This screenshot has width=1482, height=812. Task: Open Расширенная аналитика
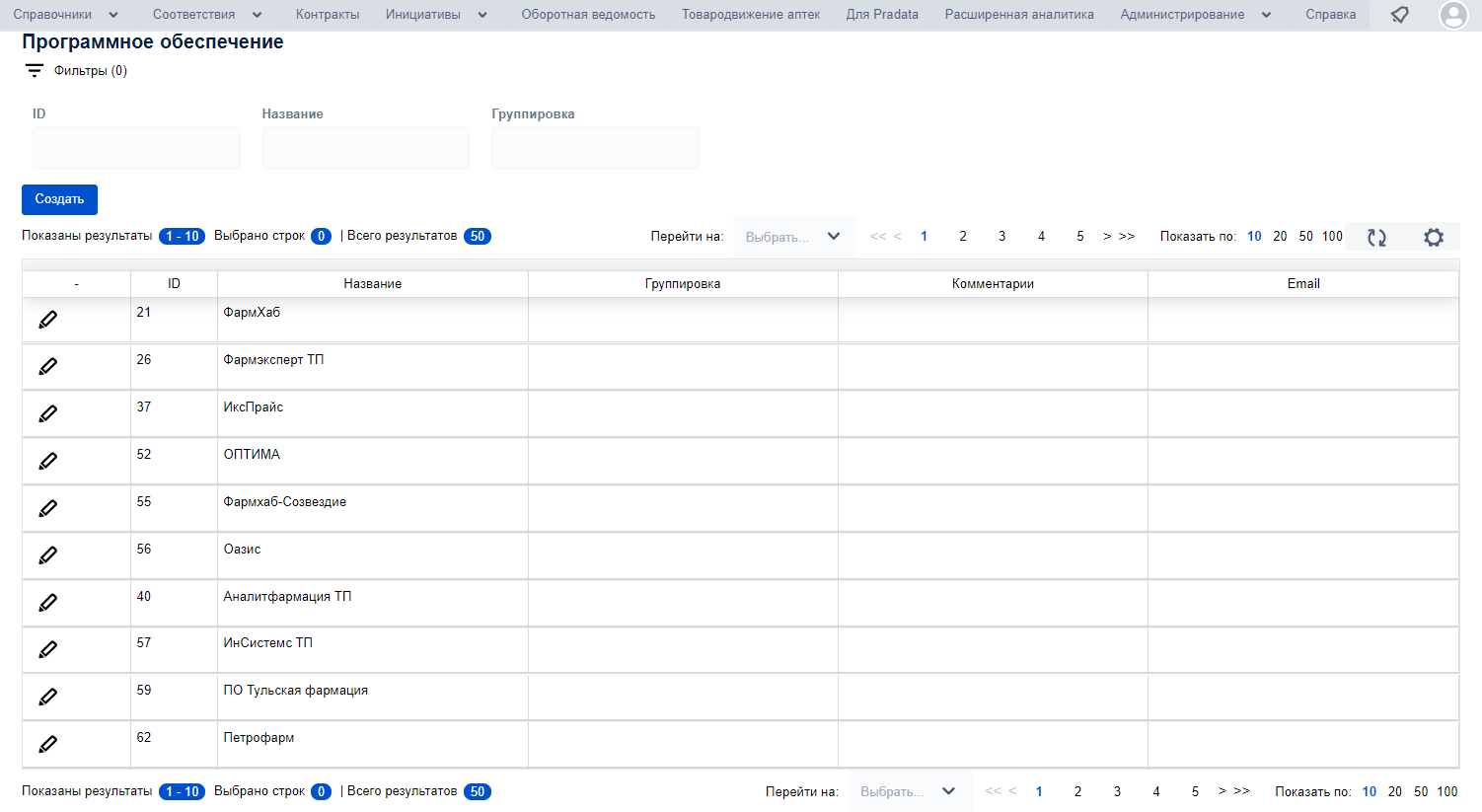(x=1019, y=15)
